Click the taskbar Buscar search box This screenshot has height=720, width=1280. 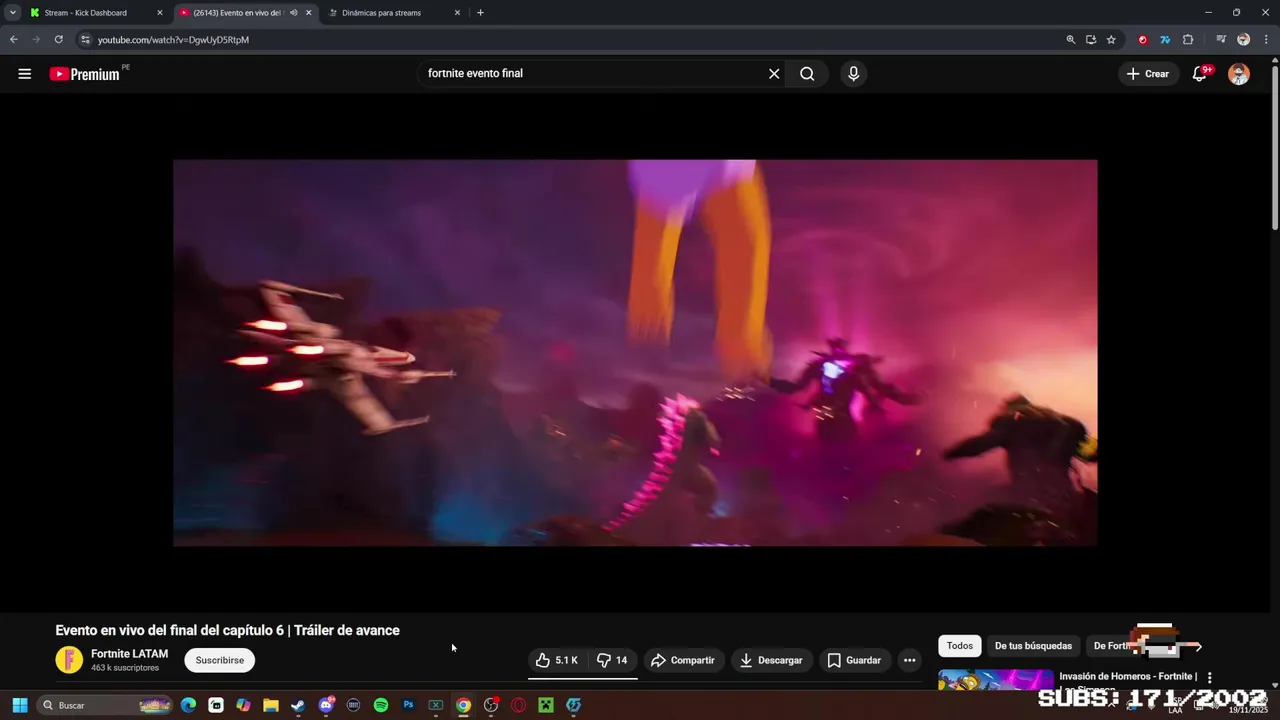(x=106, y=705)
